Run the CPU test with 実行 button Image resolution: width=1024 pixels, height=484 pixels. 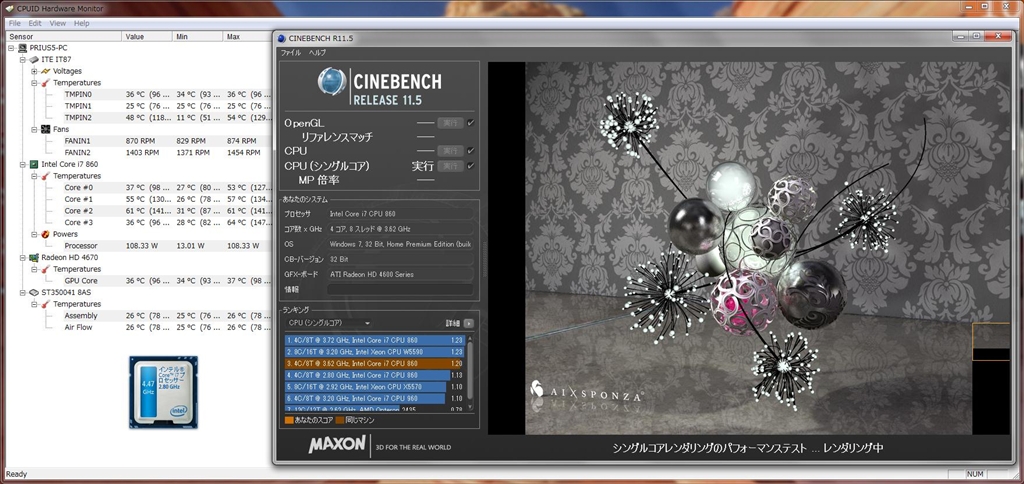coord(451,151)
